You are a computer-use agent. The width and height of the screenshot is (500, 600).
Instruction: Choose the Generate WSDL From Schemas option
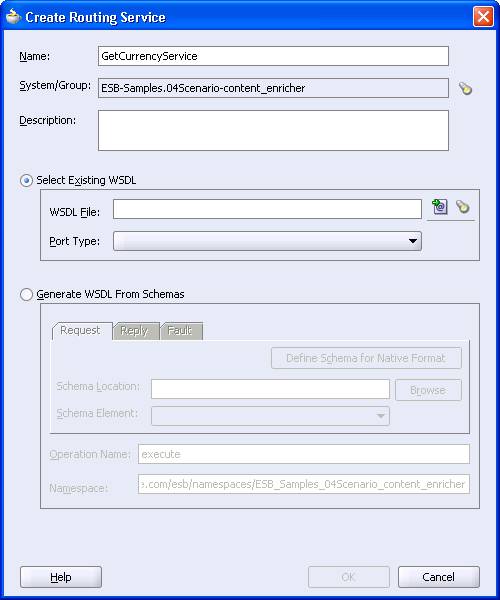coord(26,294)
